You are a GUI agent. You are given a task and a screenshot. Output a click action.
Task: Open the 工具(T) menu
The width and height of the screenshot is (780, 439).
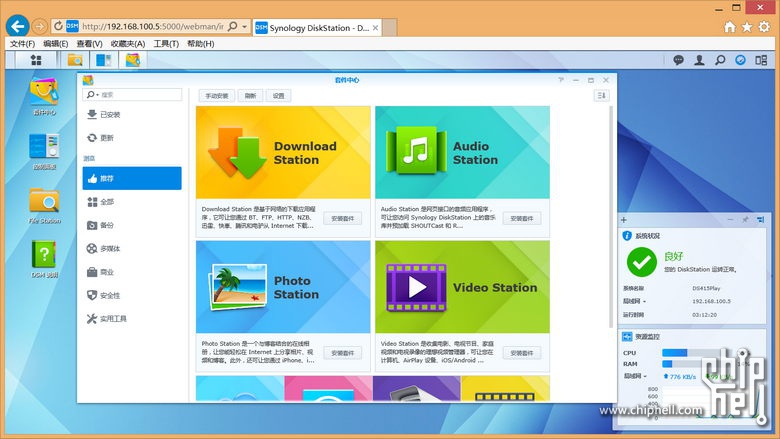pyautogui.click(x=166, y=44)
